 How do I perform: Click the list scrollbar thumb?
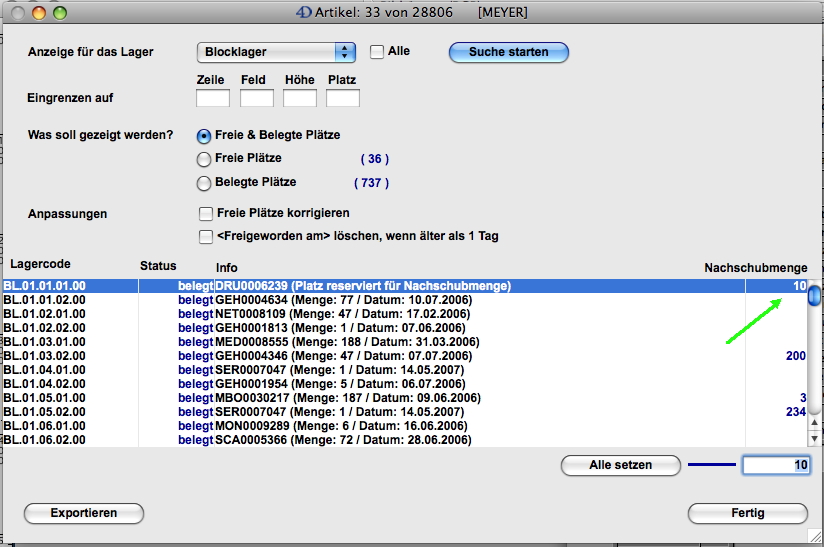coord(815,295)
